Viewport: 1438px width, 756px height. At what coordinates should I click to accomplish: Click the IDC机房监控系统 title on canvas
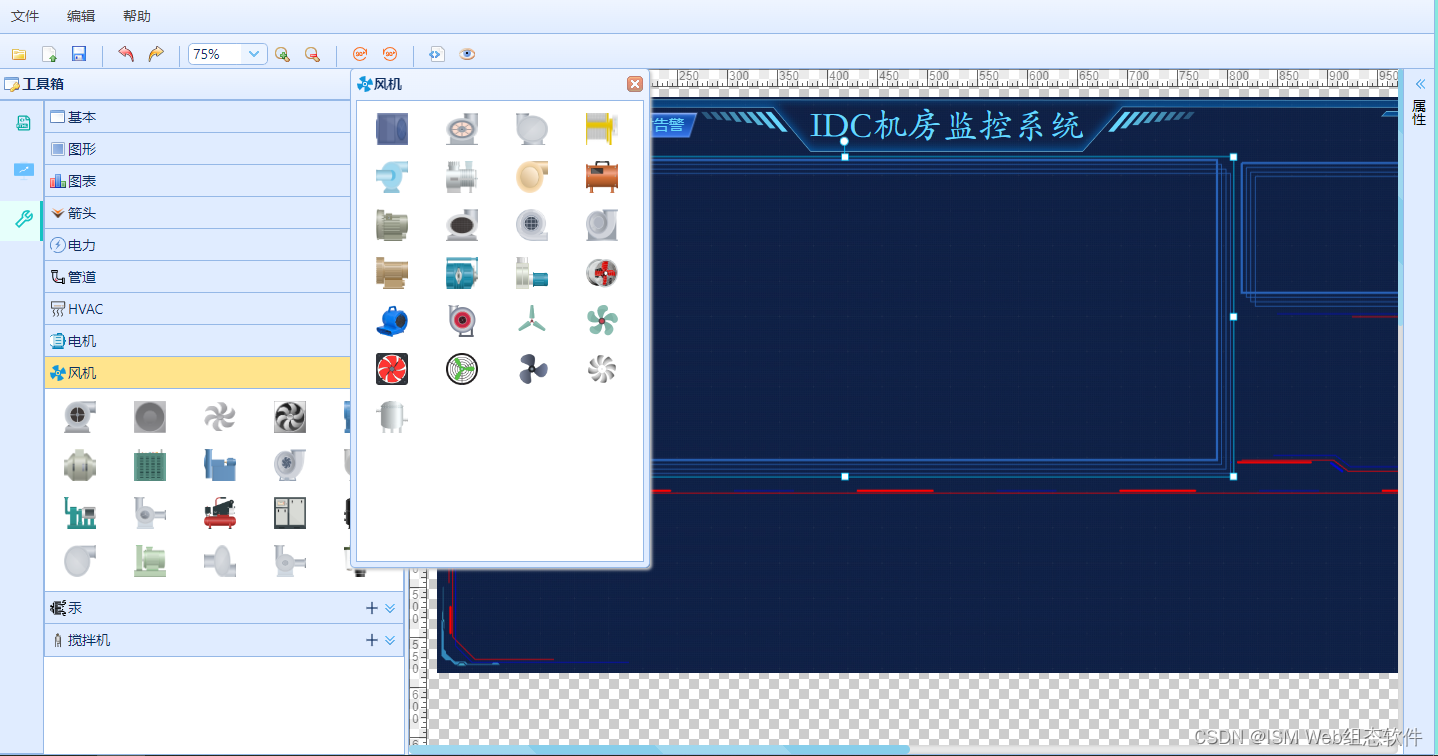click(x=946, y=126)
